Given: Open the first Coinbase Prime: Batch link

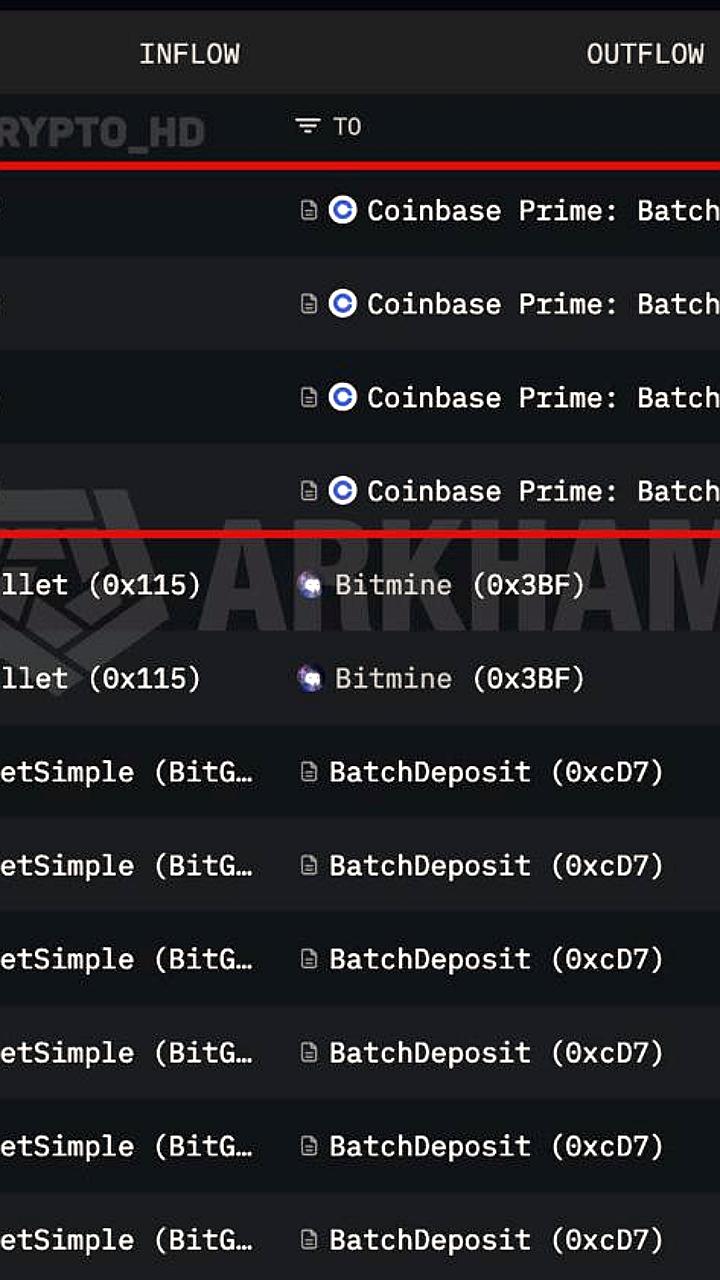Looking at the screenshot, I should click(x=540, y=211).
